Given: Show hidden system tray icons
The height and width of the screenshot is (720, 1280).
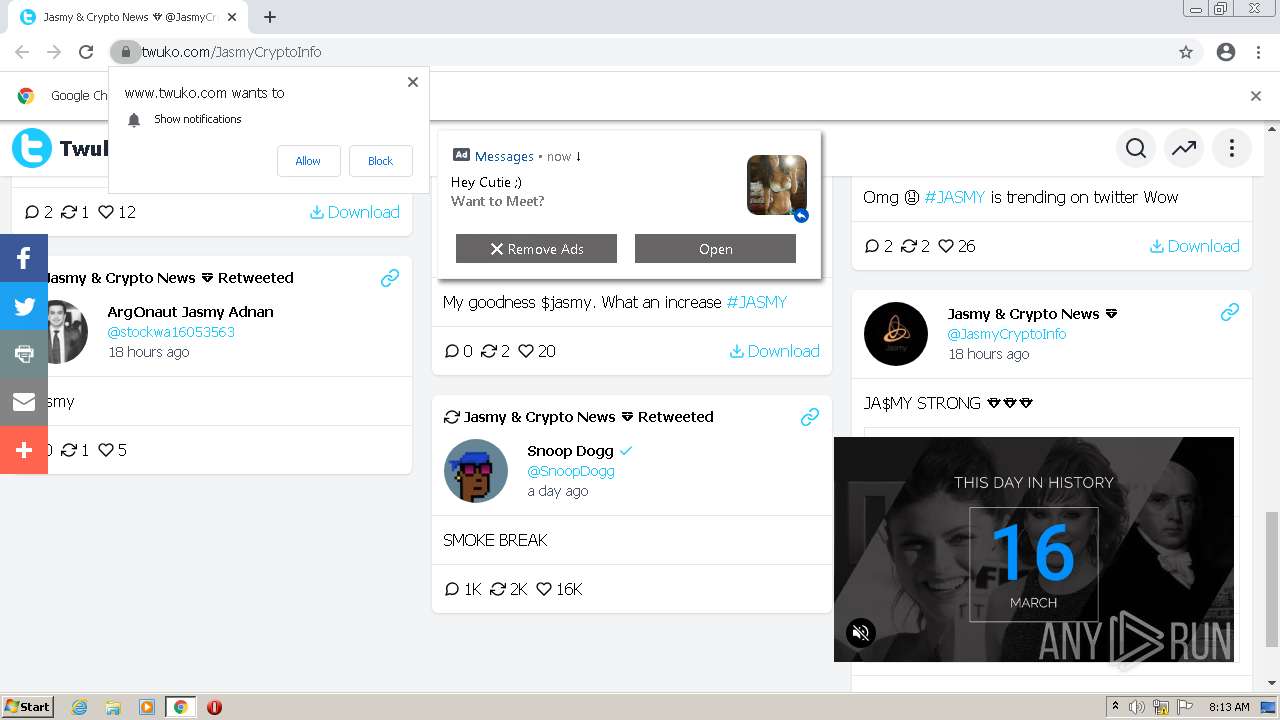Looking at the screenshot, I should click(x=1115, y=707).
